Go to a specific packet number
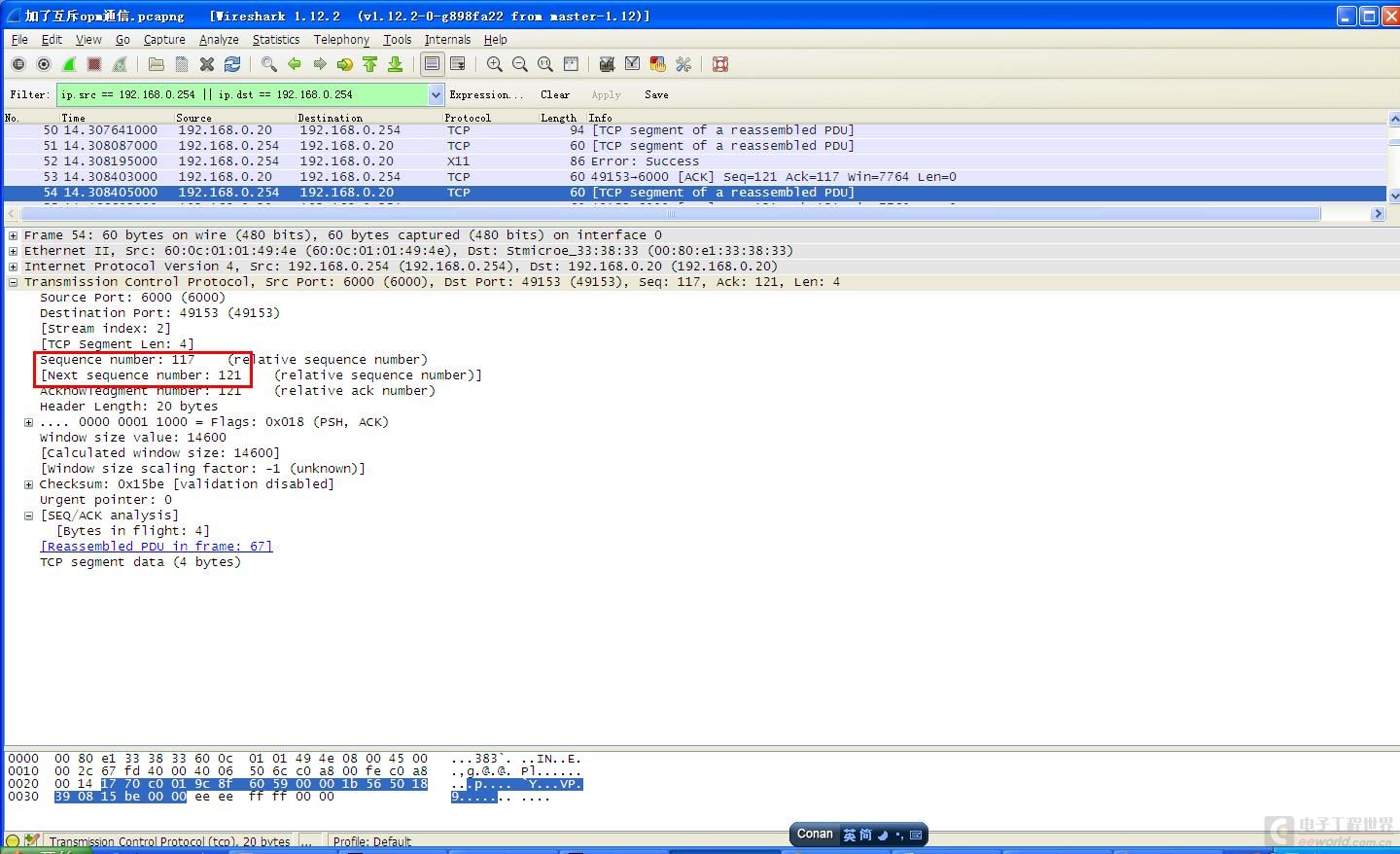Screen dimensions: 1400x854 click(344, 64)
